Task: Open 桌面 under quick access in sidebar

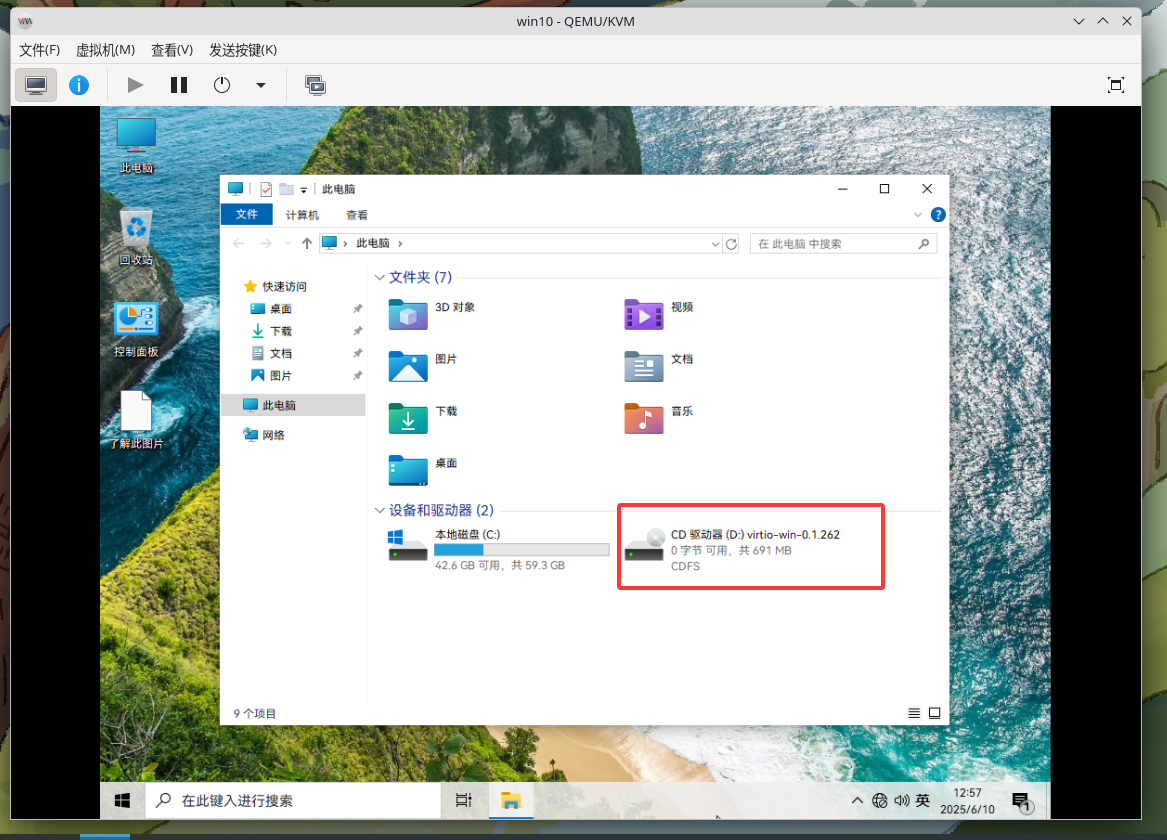Action: pyautogui.click(x=272, y=309)
